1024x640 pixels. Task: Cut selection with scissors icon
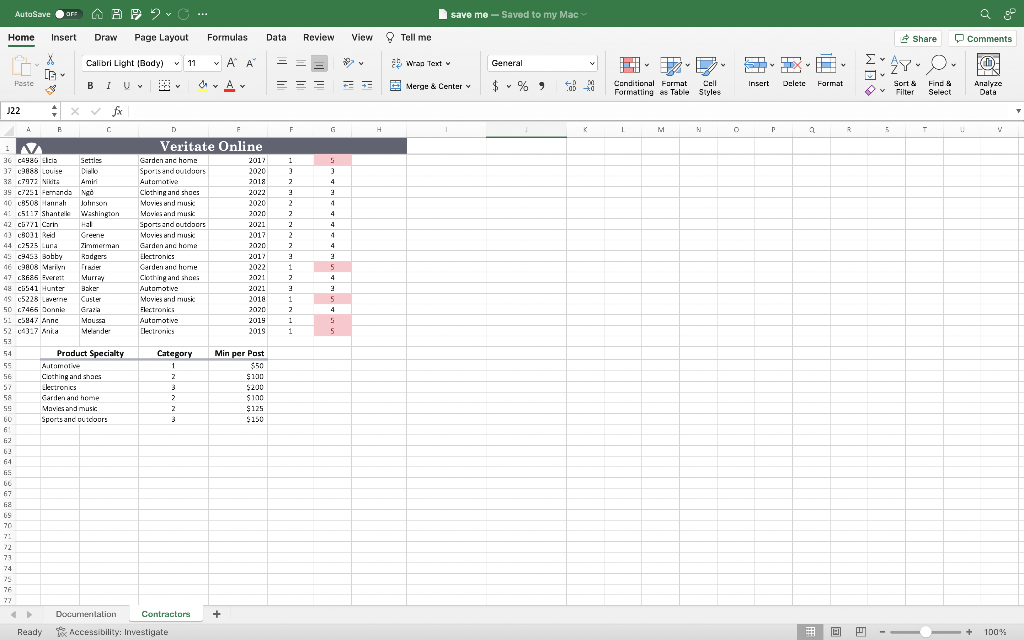click(50, 60)
